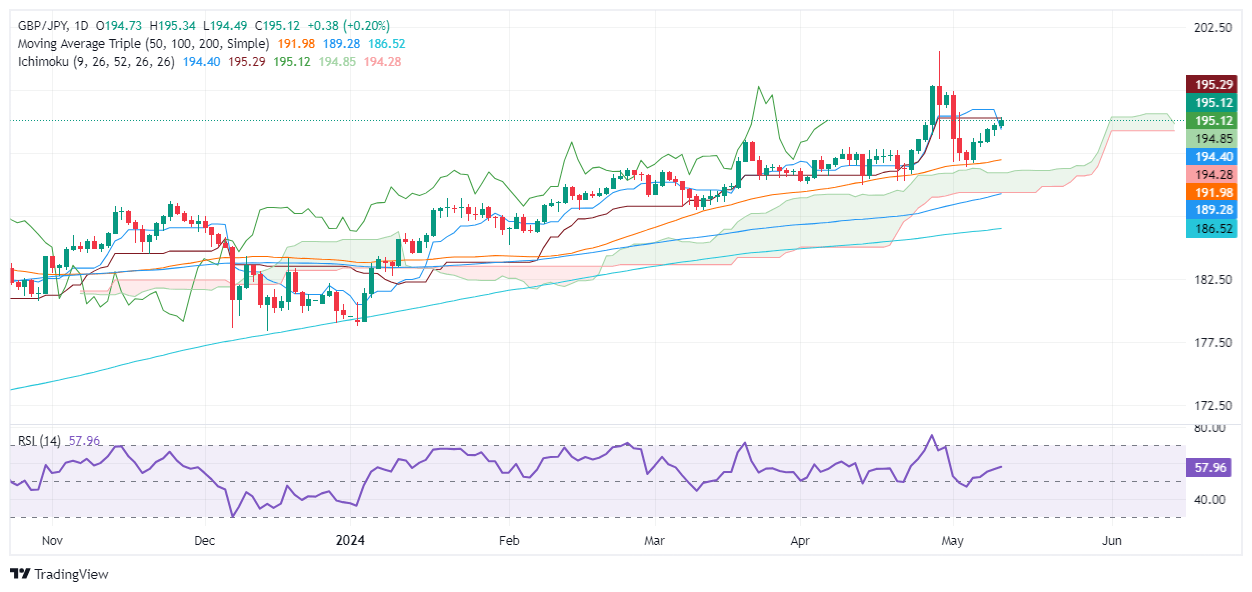1252x592 pixels.
Task: Click the orange 191.98 moving average label
Action: (x=1214, y=193)
